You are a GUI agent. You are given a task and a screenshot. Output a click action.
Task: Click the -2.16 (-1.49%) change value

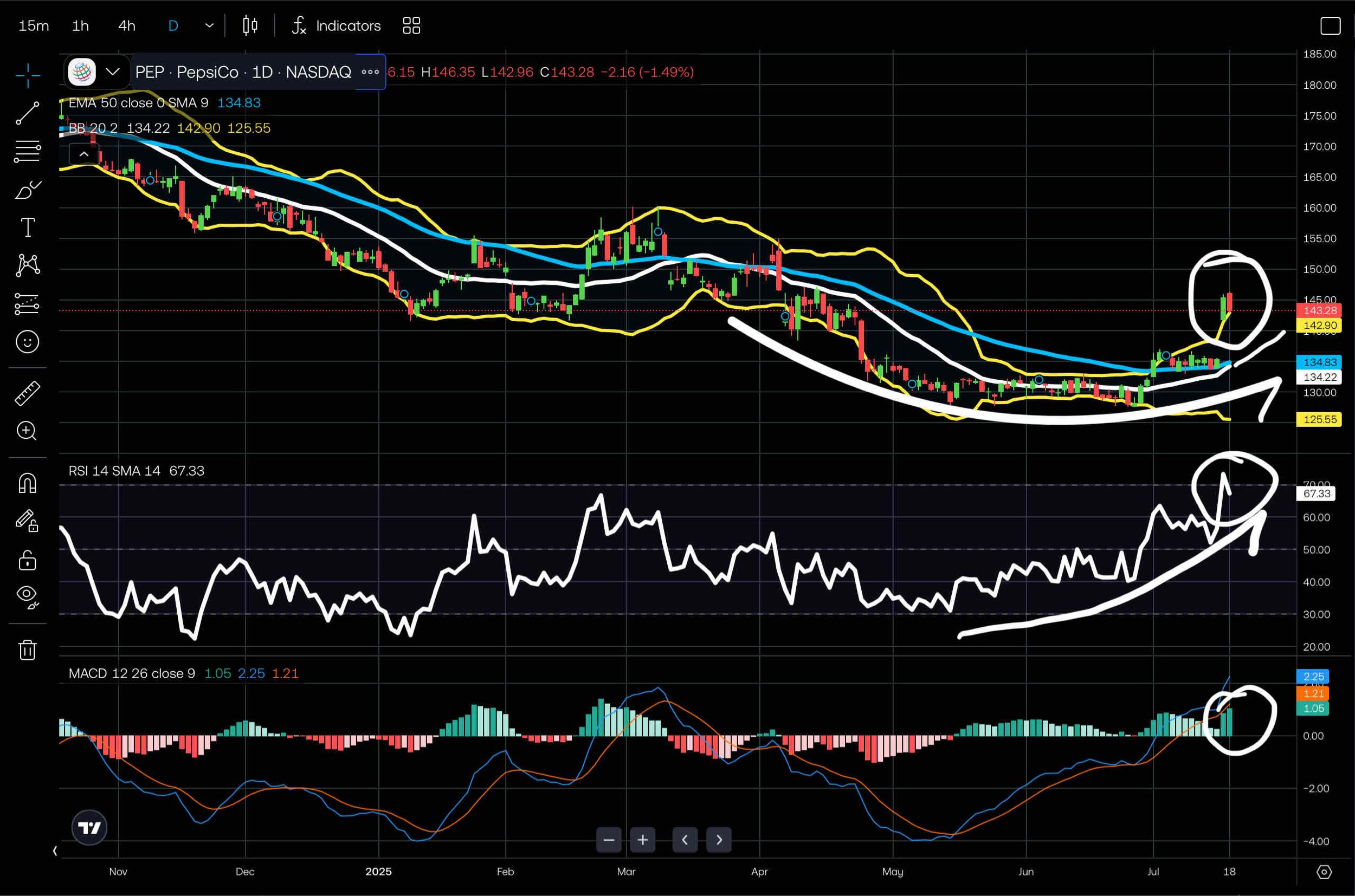click(647, 72)
